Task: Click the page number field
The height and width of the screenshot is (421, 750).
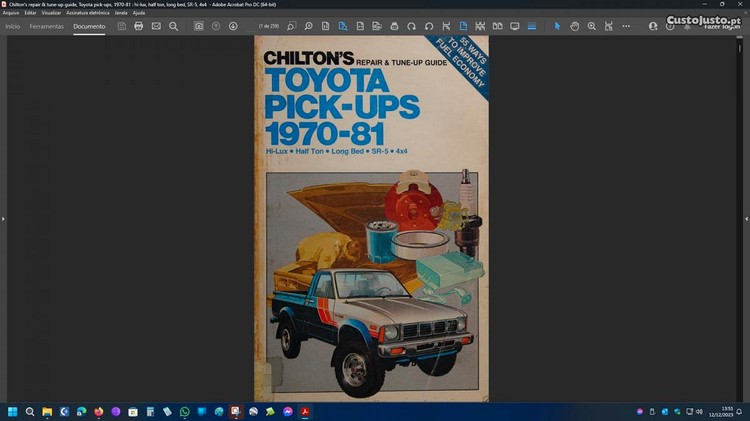Action: tap(267, 26)
